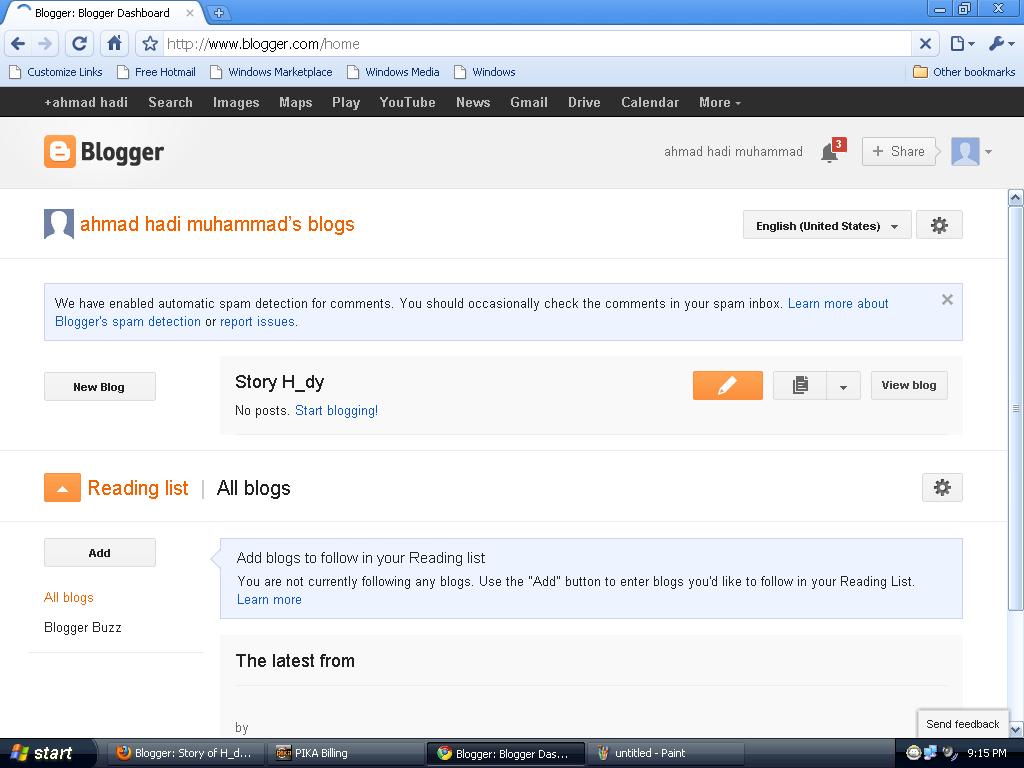Open Images in Google bar
The width and height of the screenshot is (1024, 768).
tap(236, 103)
